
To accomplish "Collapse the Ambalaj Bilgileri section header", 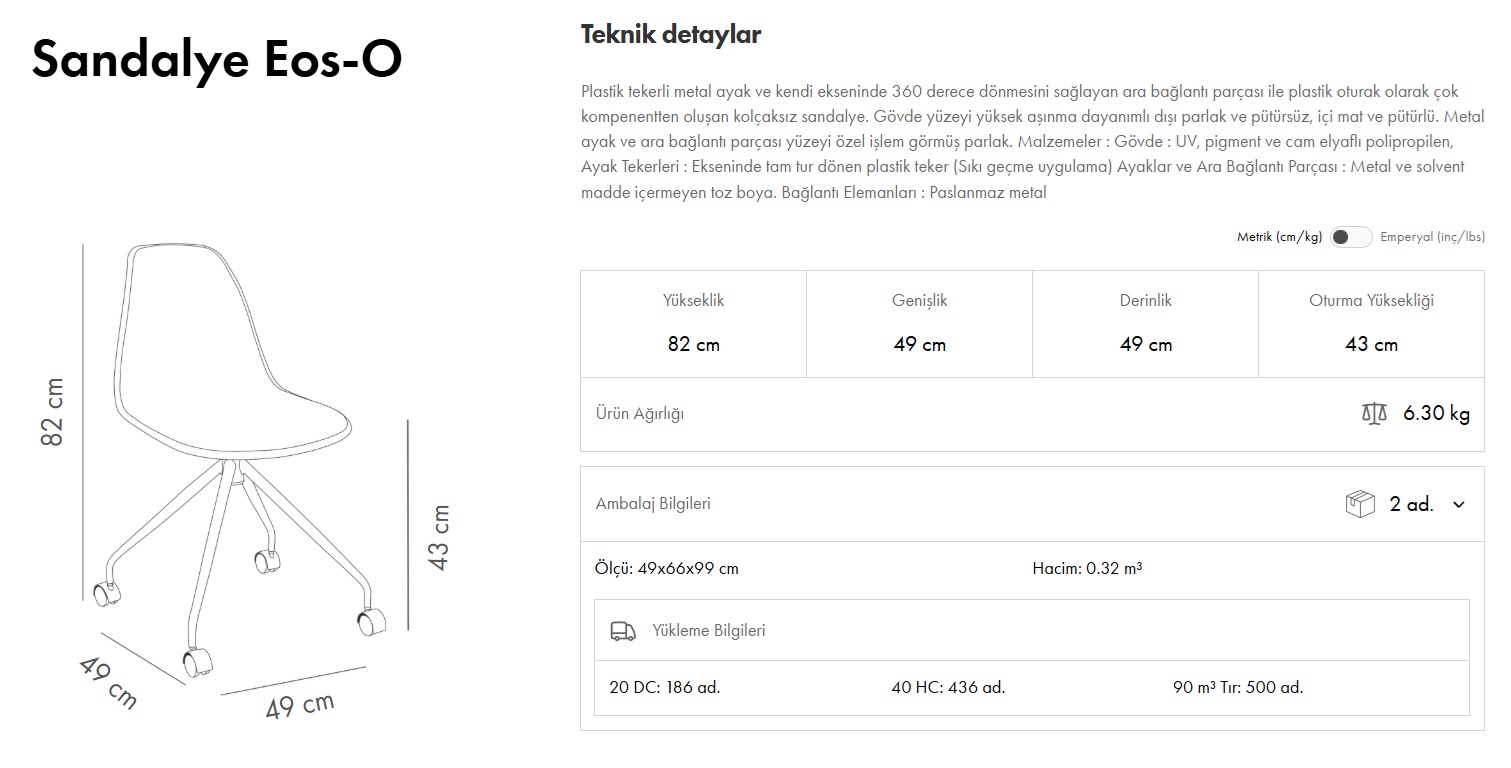I will click(653, 504).
